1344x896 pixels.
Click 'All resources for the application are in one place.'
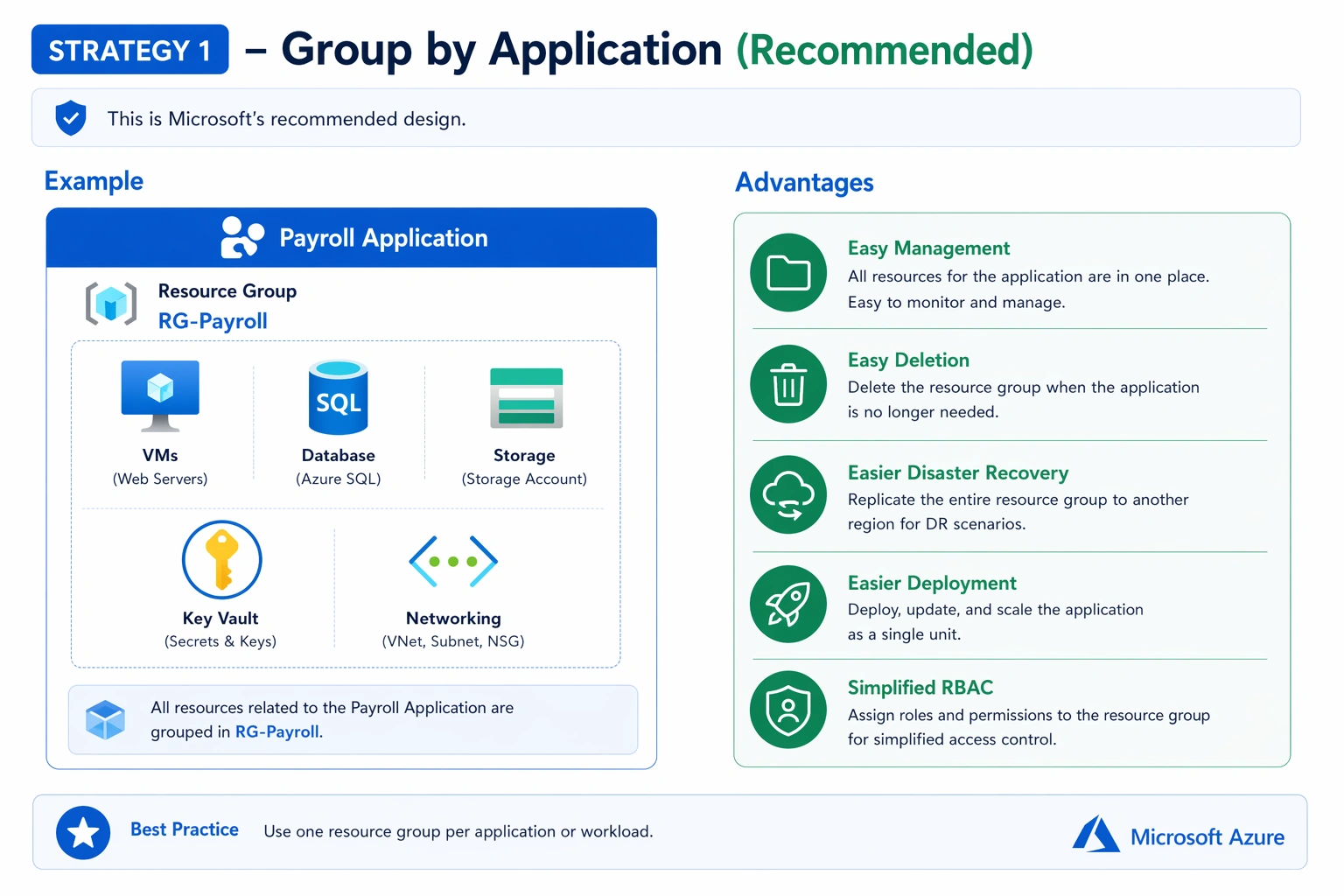coord(1028,276)
